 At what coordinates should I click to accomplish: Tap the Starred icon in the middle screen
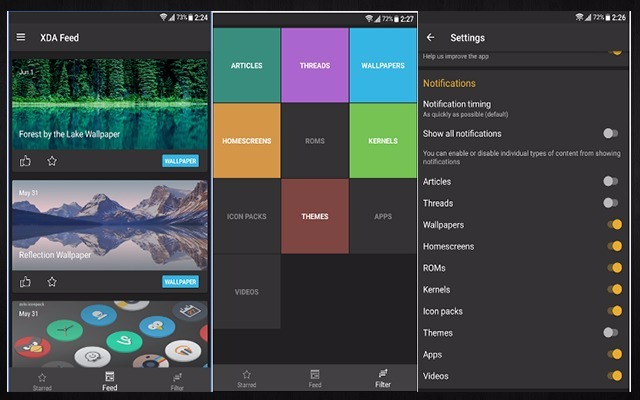[246, 377]
